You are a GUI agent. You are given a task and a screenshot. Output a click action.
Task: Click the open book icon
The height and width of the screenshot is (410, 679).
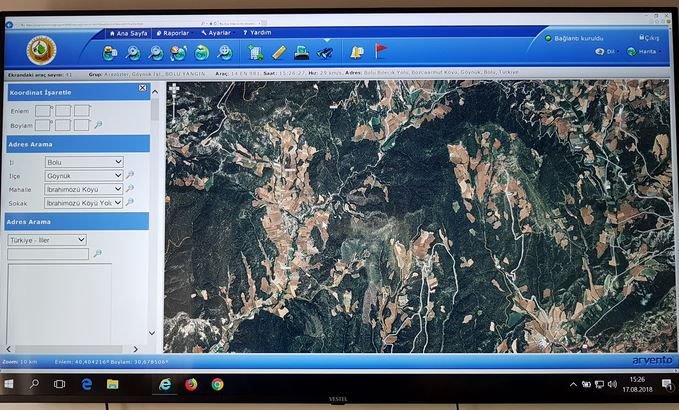[x=357, y=52]
